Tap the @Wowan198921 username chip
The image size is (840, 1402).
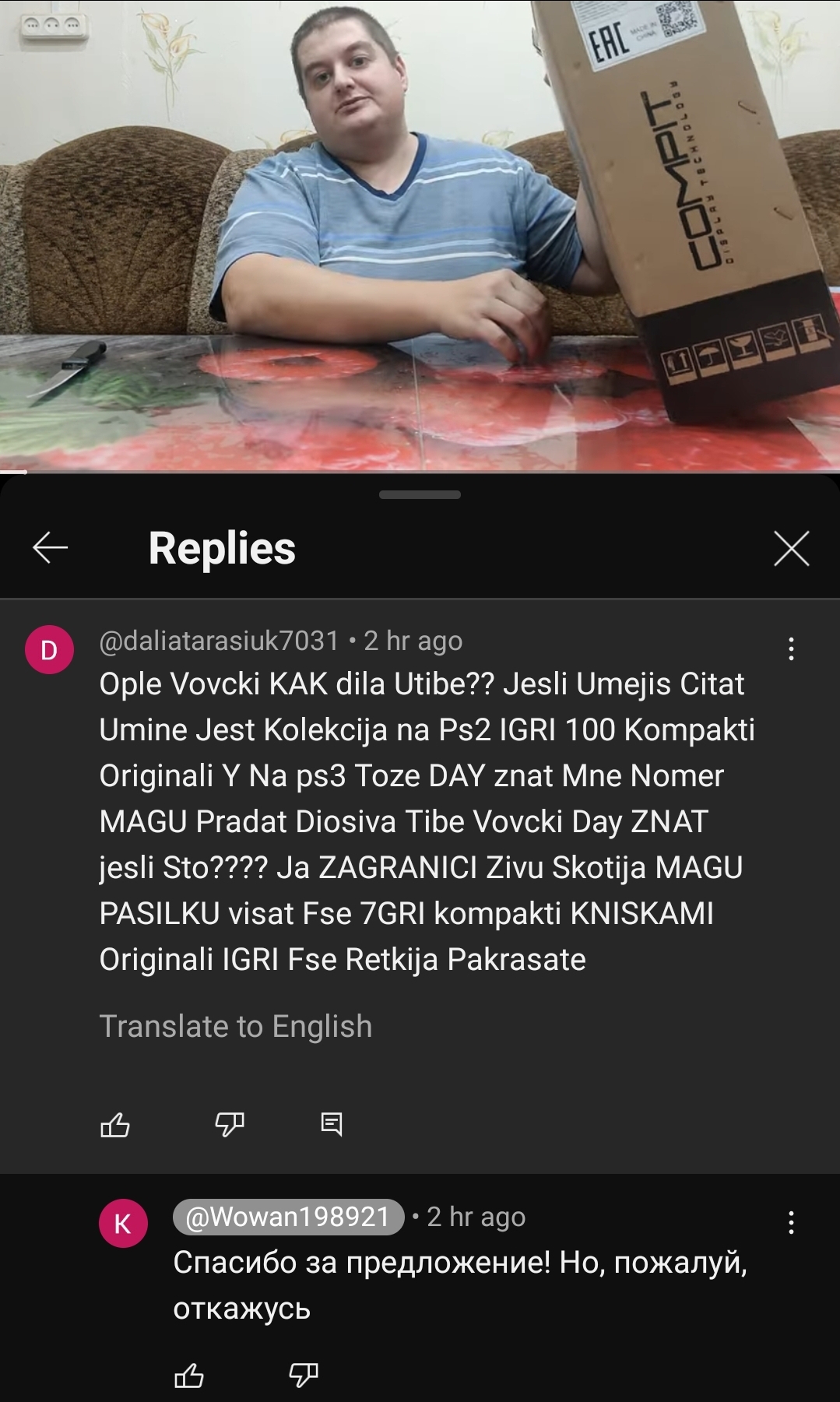pos(288,1217)
